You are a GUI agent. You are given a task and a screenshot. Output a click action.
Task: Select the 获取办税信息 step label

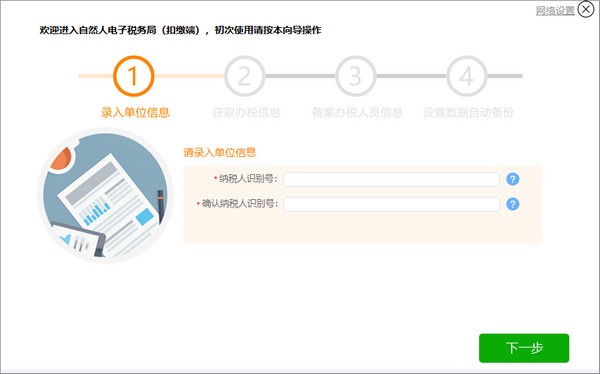coord(246,113)
